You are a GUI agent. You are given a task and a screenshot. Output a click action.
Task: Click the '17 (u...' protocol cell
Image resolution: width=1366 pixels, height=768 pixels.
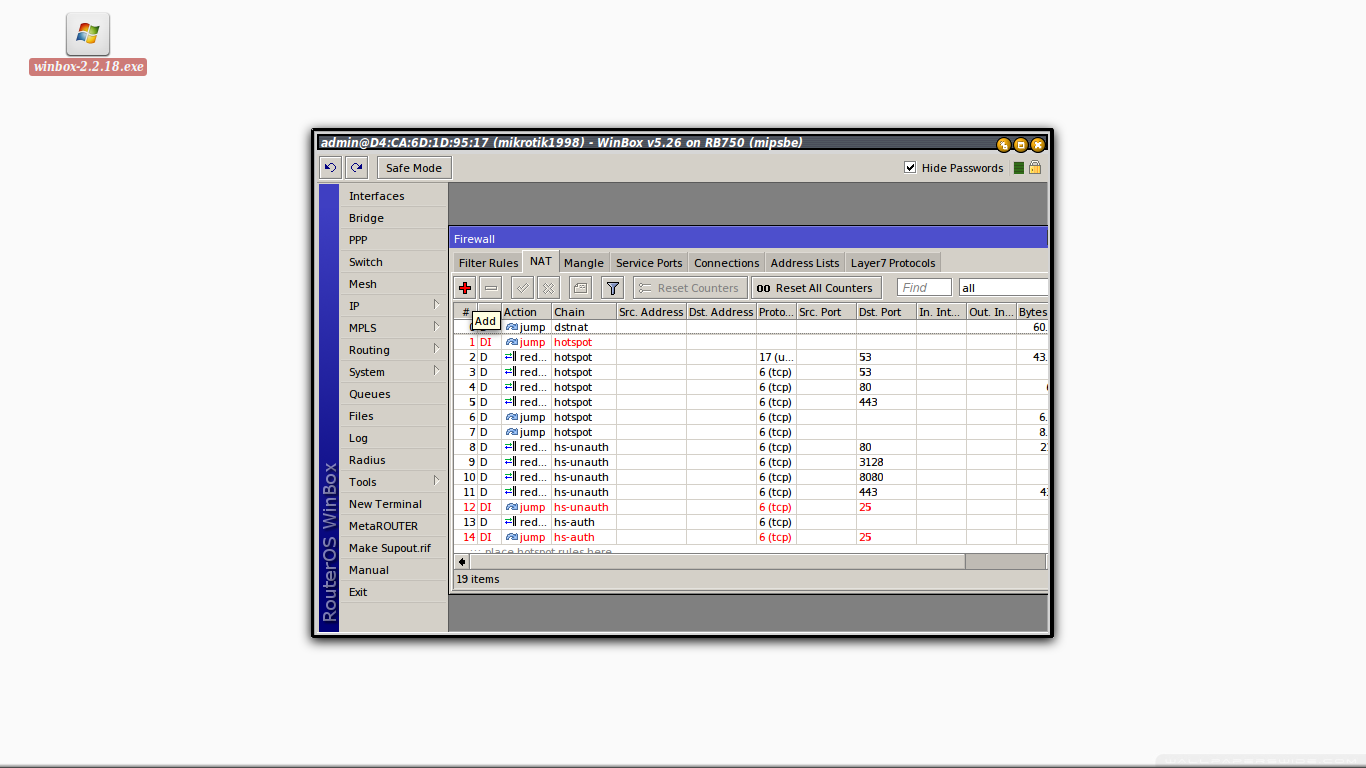[x=776, y=357]
